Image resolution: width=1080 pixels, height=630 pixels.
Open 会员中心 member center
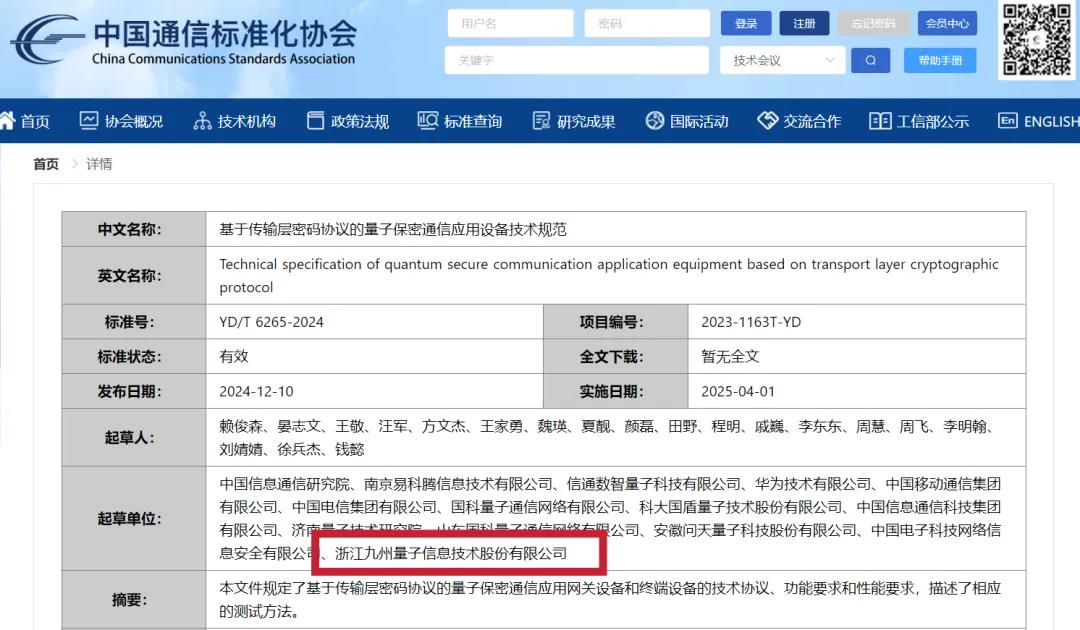point(946,24)
